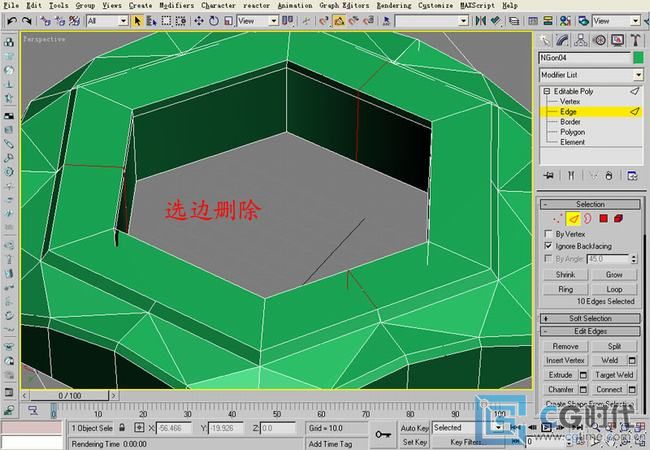Viewport: 650px width, 450px height.
Task: Click the Loop selection button
Action: [x=614, y=288]
